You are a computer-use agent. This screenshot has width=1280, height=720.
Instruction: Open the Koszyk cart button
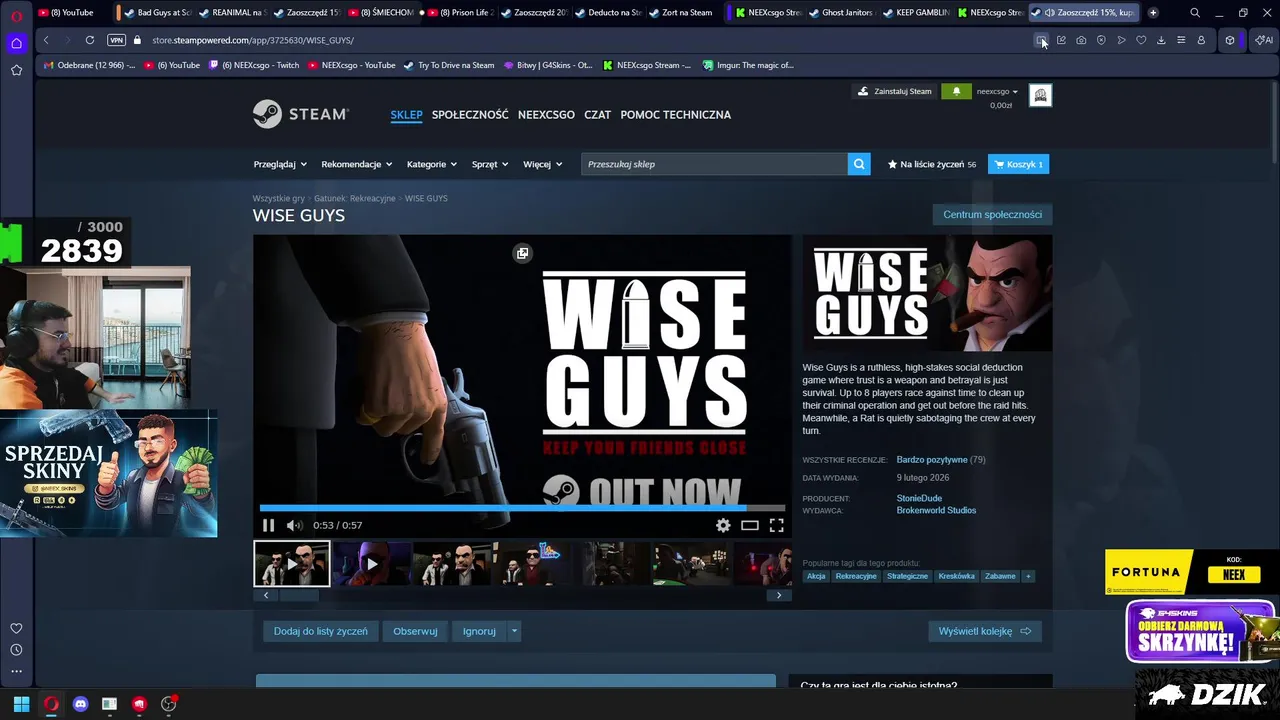click(1018, 164)
